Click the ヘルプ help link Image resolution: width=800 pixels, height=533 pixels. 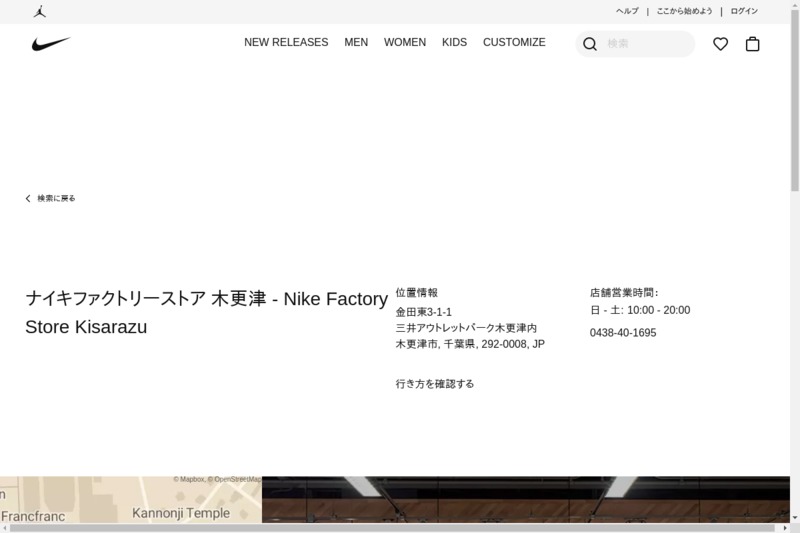point(627,11)
